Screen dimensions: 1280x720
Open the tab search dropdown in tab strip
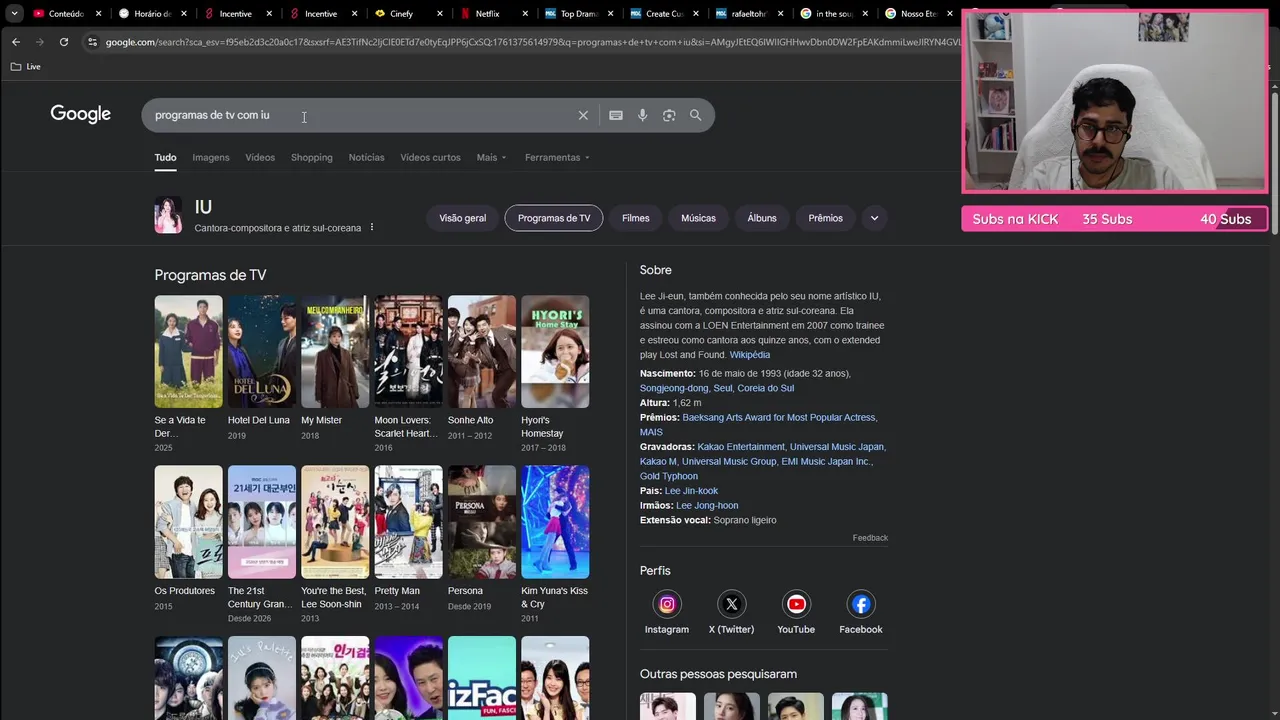click(x=14, y=14)
